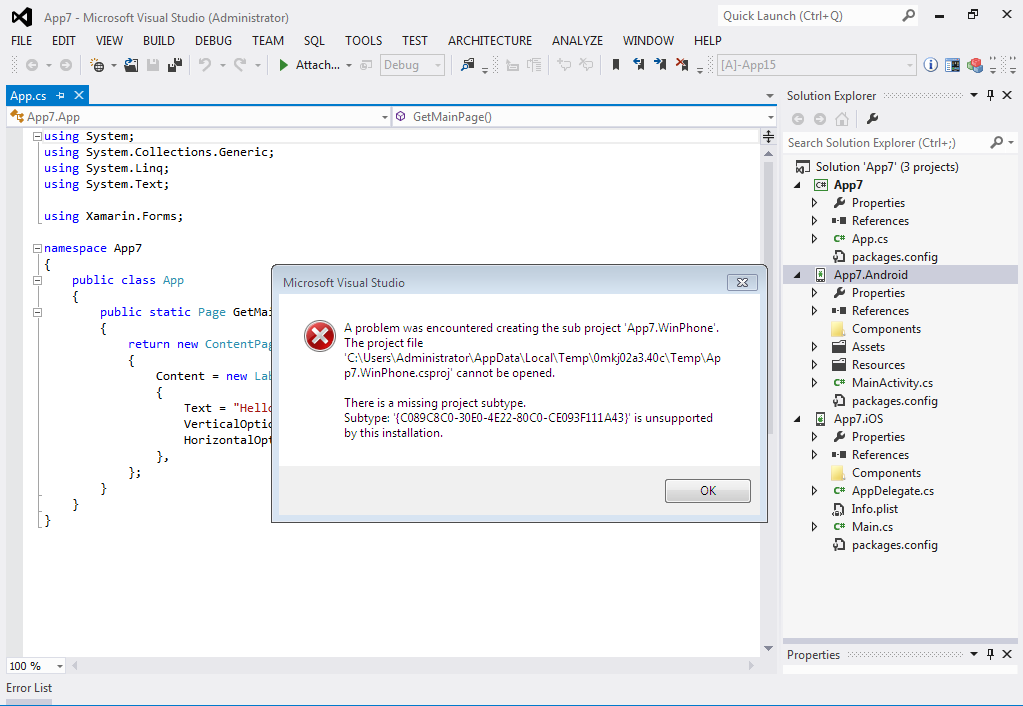This screenshot has height=706, width=1023.
Task: Click OK in the error dialog
Action: tap(708, 491)
